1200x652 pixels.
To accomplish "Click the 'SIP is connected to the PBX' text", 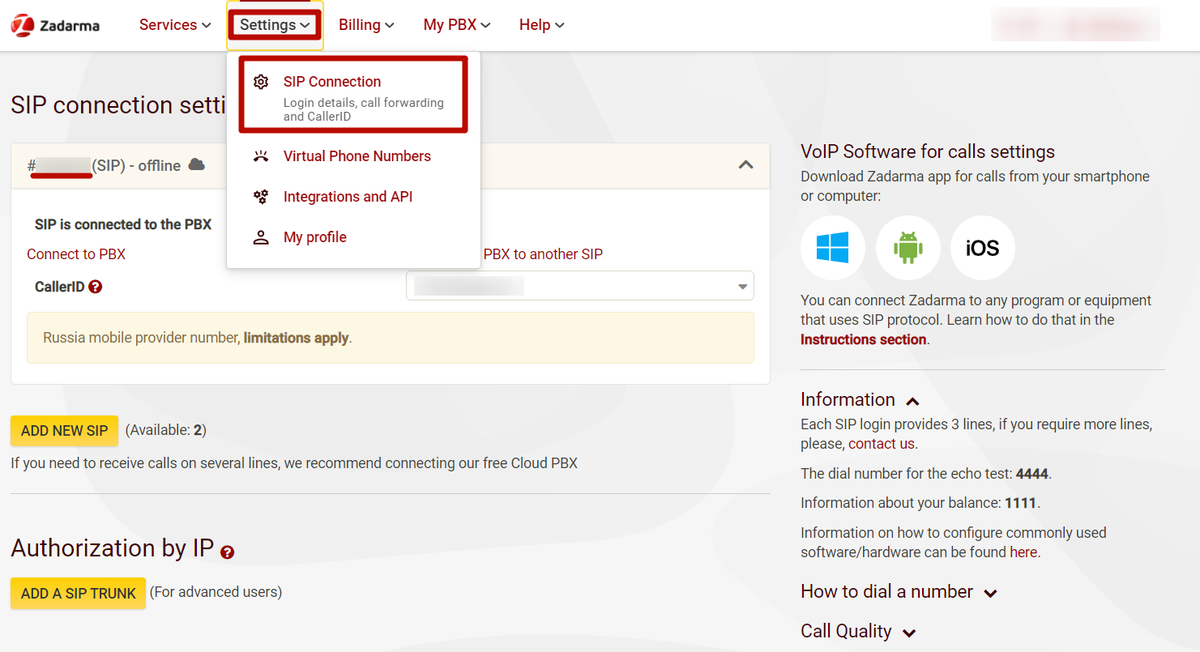I will coord(123,224).
